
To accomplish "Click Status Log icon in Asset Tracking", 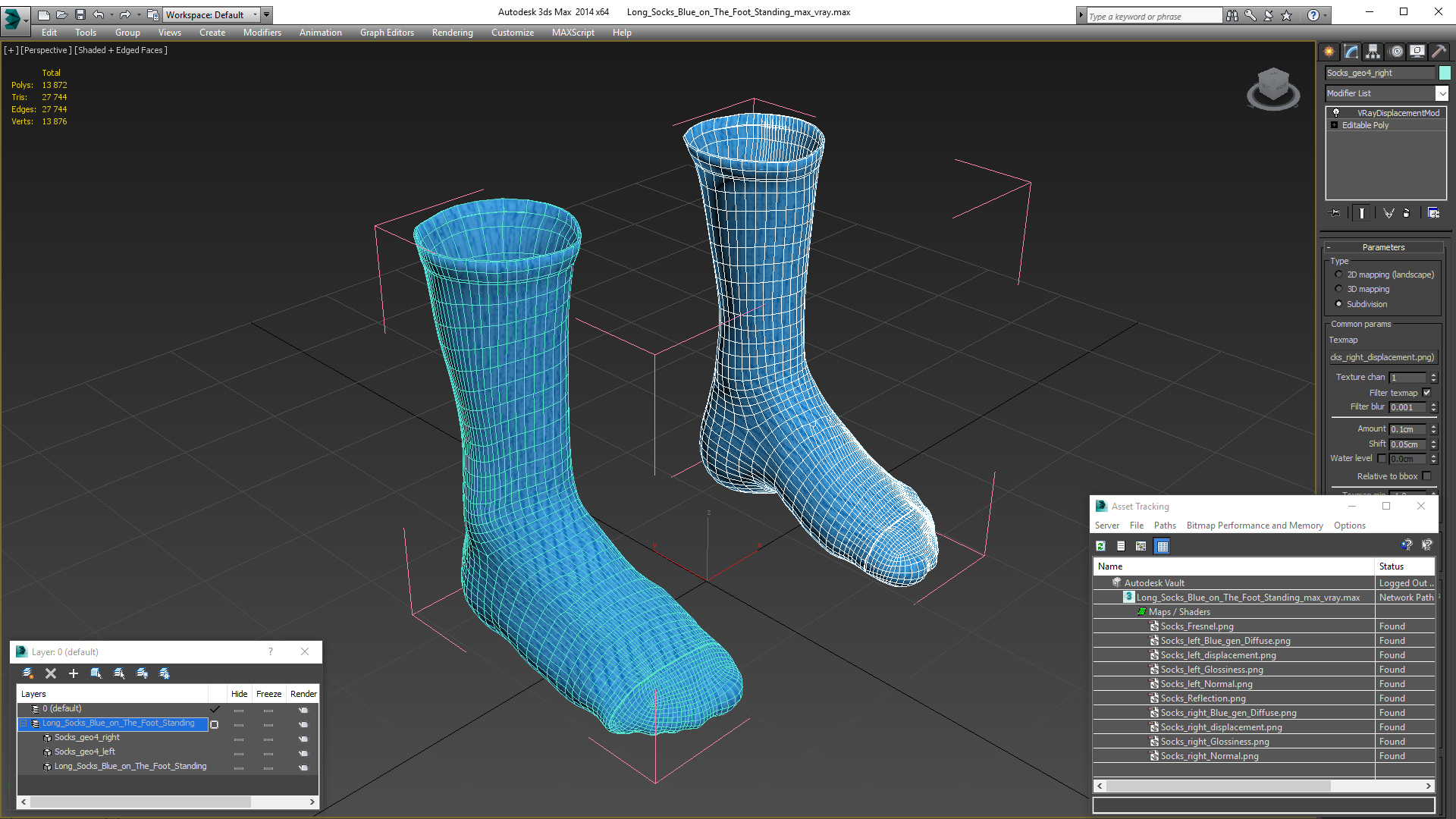I will [x=1121, y=546].
